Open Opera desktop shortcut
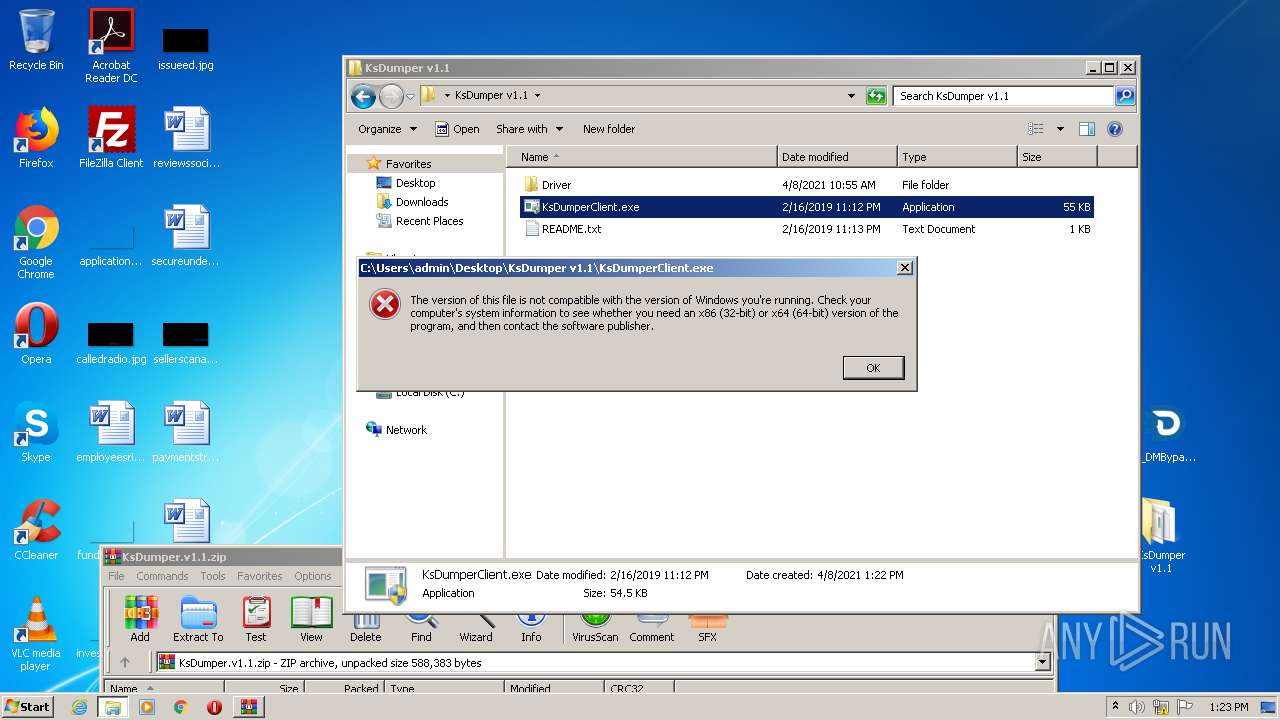 (x=36, y=334)
